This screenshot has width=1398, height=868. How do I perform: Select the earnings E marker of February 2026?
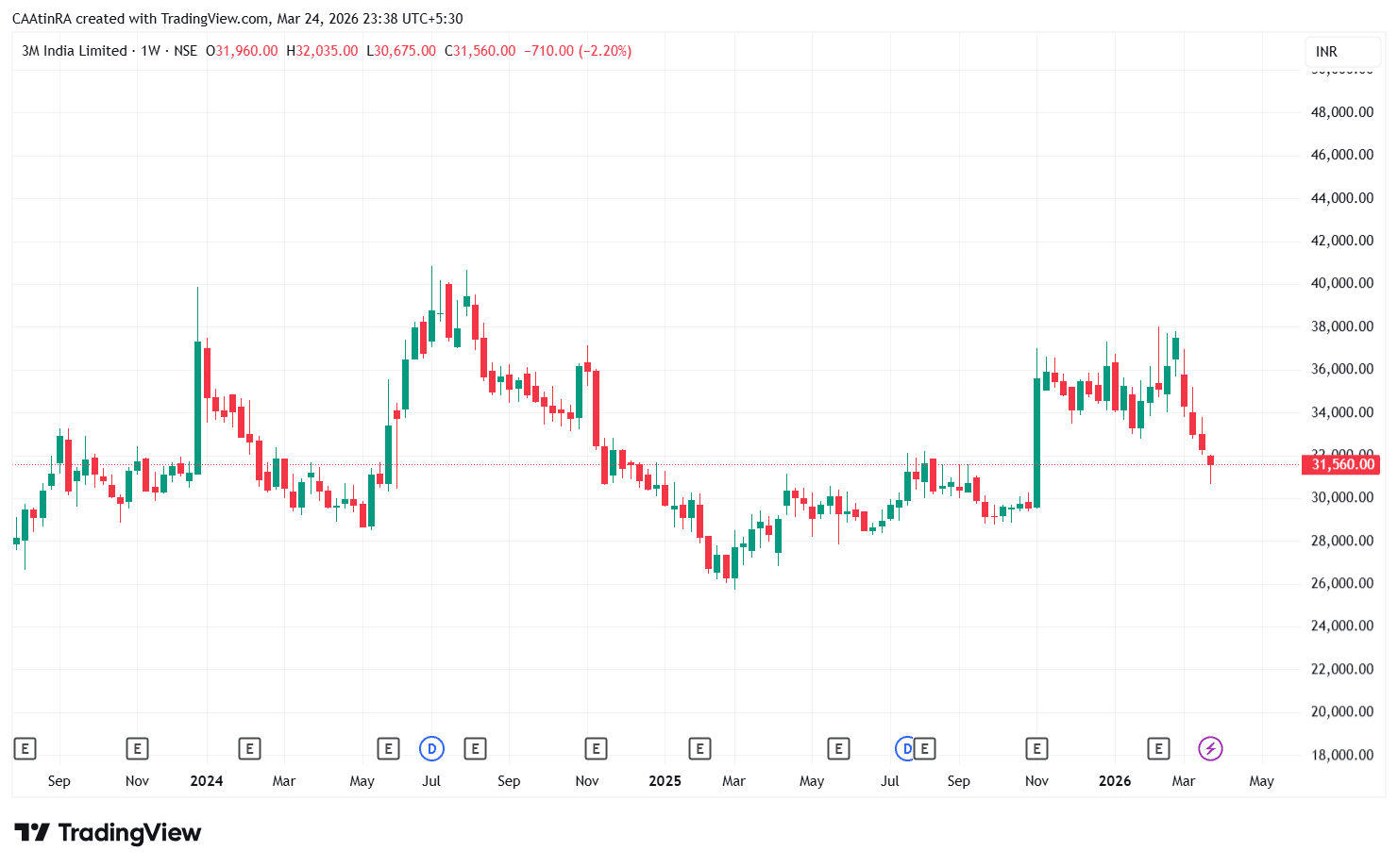(1158, 749)
